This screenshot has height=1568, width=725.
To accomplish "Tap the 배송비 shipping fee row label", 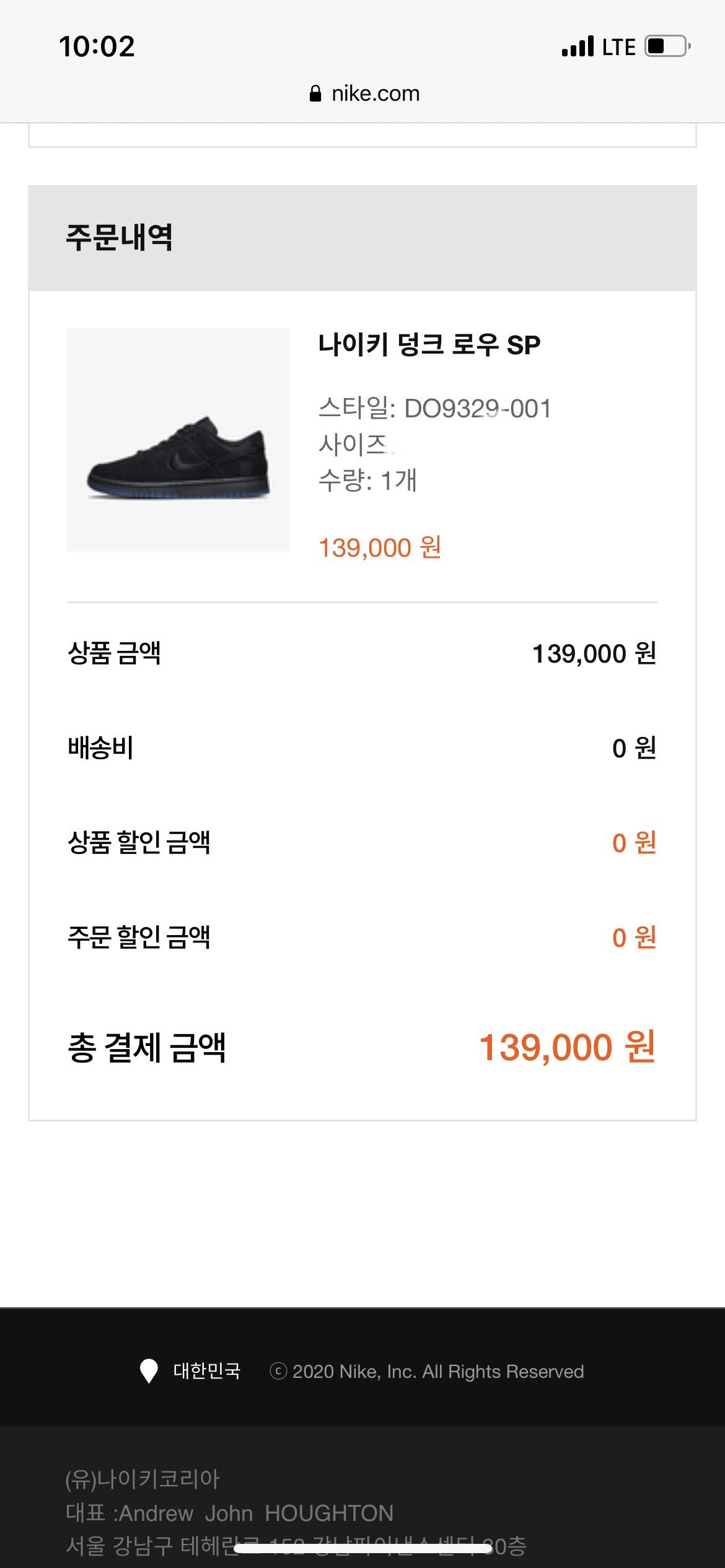I will [100, 747].
